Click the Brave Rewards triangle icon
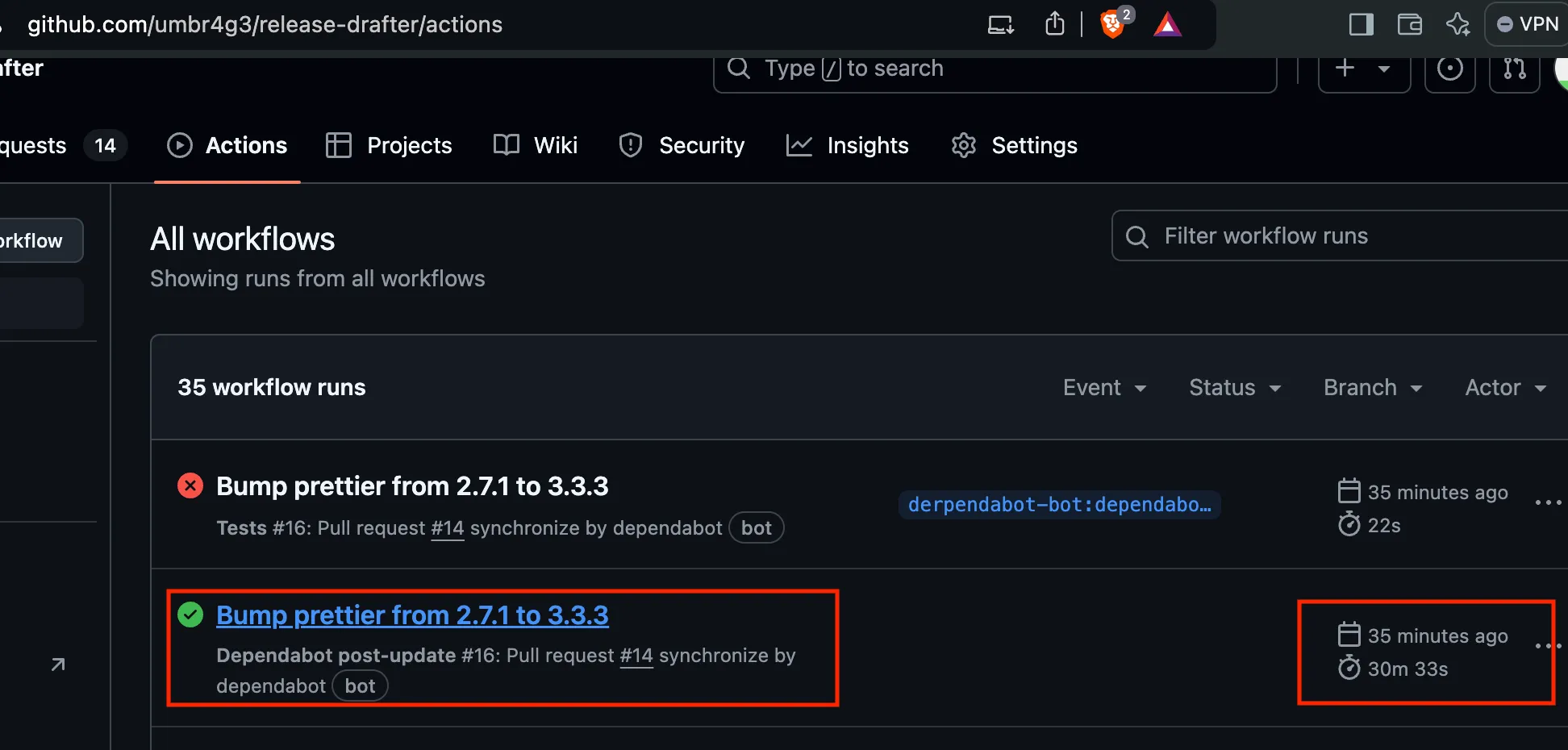1568x750 pixels. point(1167,25)
